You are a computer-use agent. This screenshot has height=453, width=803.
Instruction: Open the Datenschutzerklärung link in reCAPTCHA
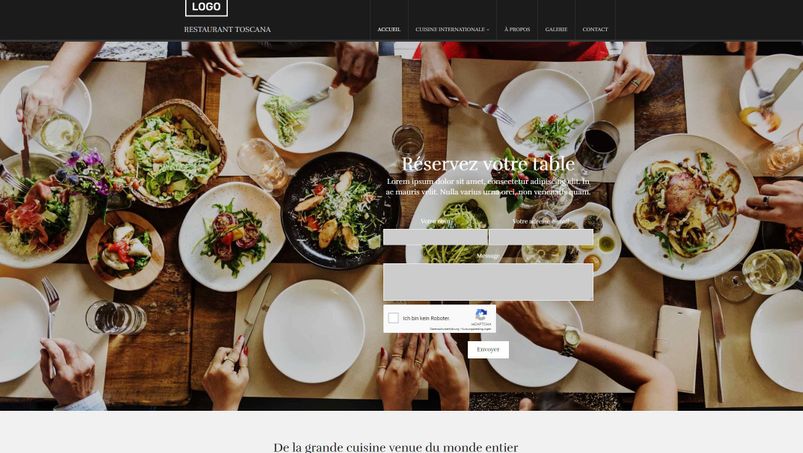[x=443, y=329]
